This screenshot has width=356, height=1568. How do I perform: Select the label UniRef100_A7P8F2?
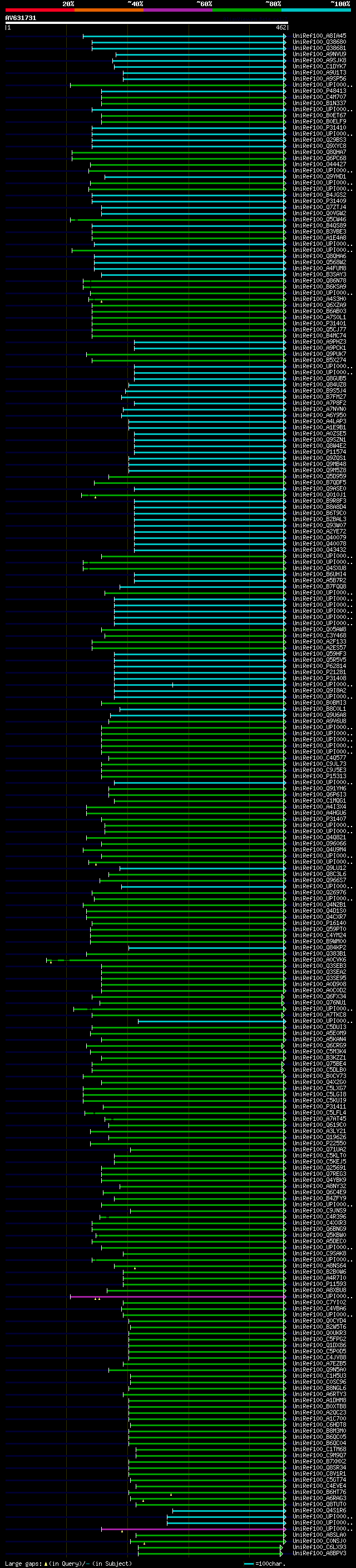pyautogui.click(x=319, y=403)
